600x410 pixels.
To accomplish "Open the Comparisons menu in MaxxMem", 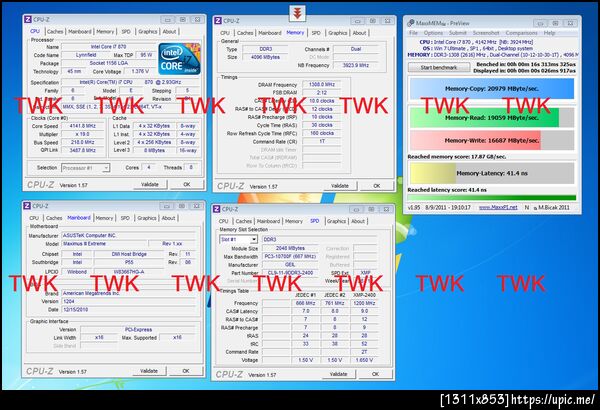I will [x=522, y=33].
